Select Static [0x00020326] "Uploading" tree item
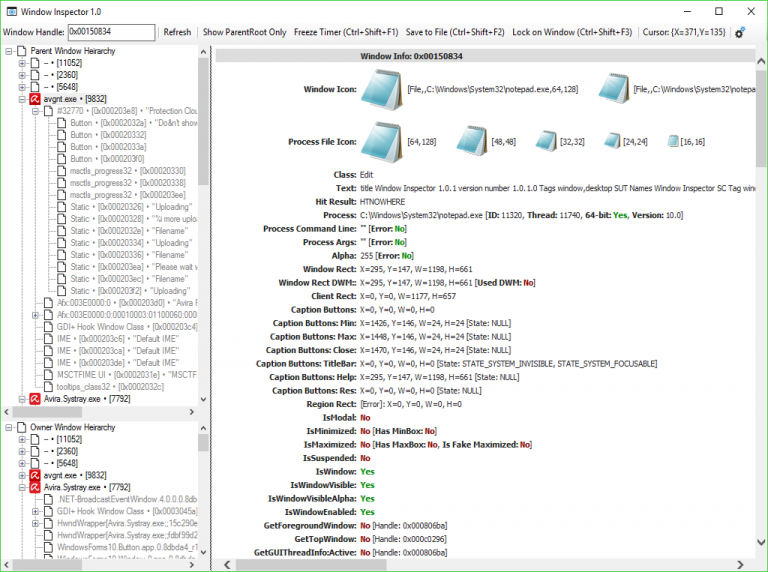Viewport: 768px width, 572px height. click(131, 207)
